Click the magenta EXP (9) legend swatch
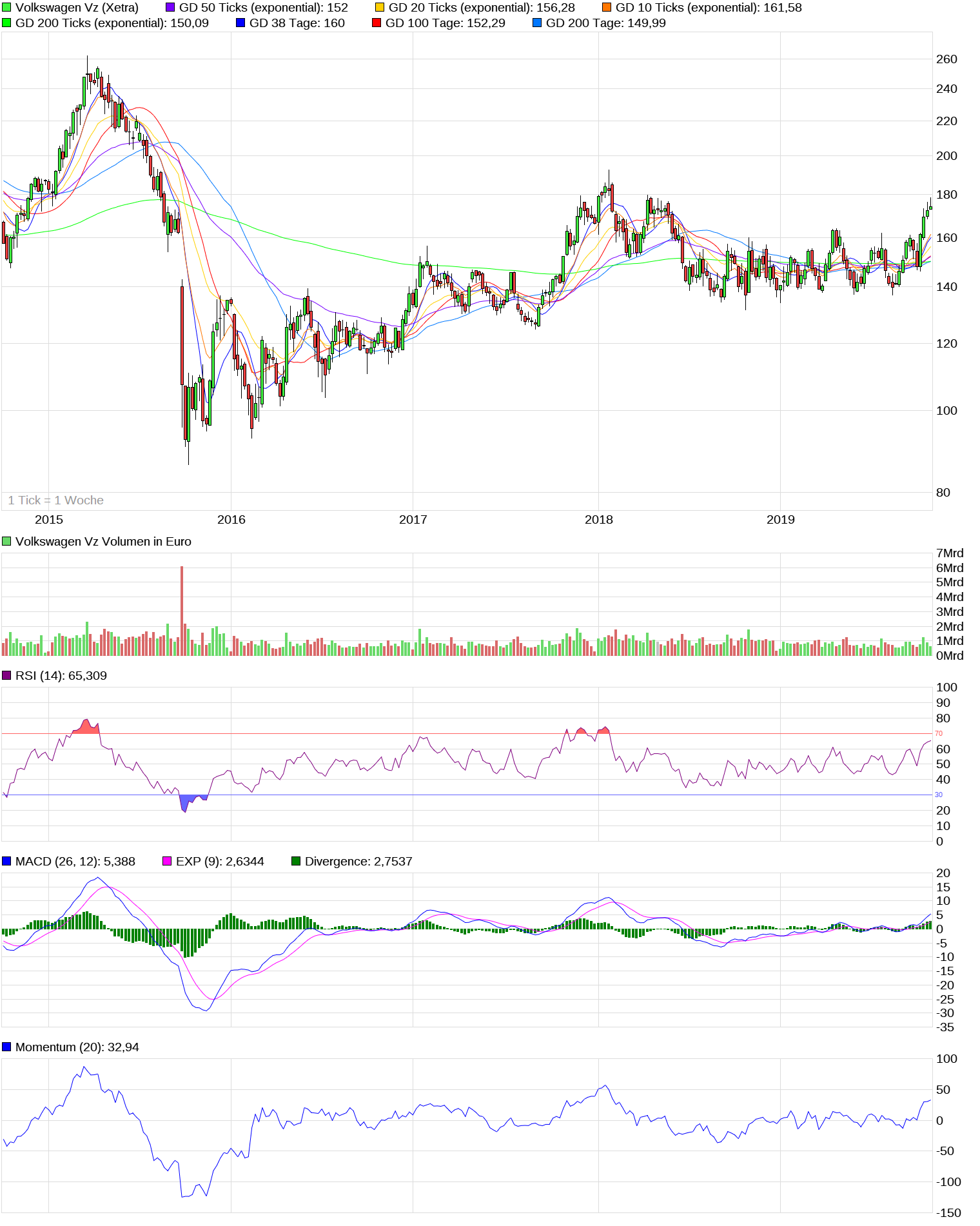 tap(167, 862)
